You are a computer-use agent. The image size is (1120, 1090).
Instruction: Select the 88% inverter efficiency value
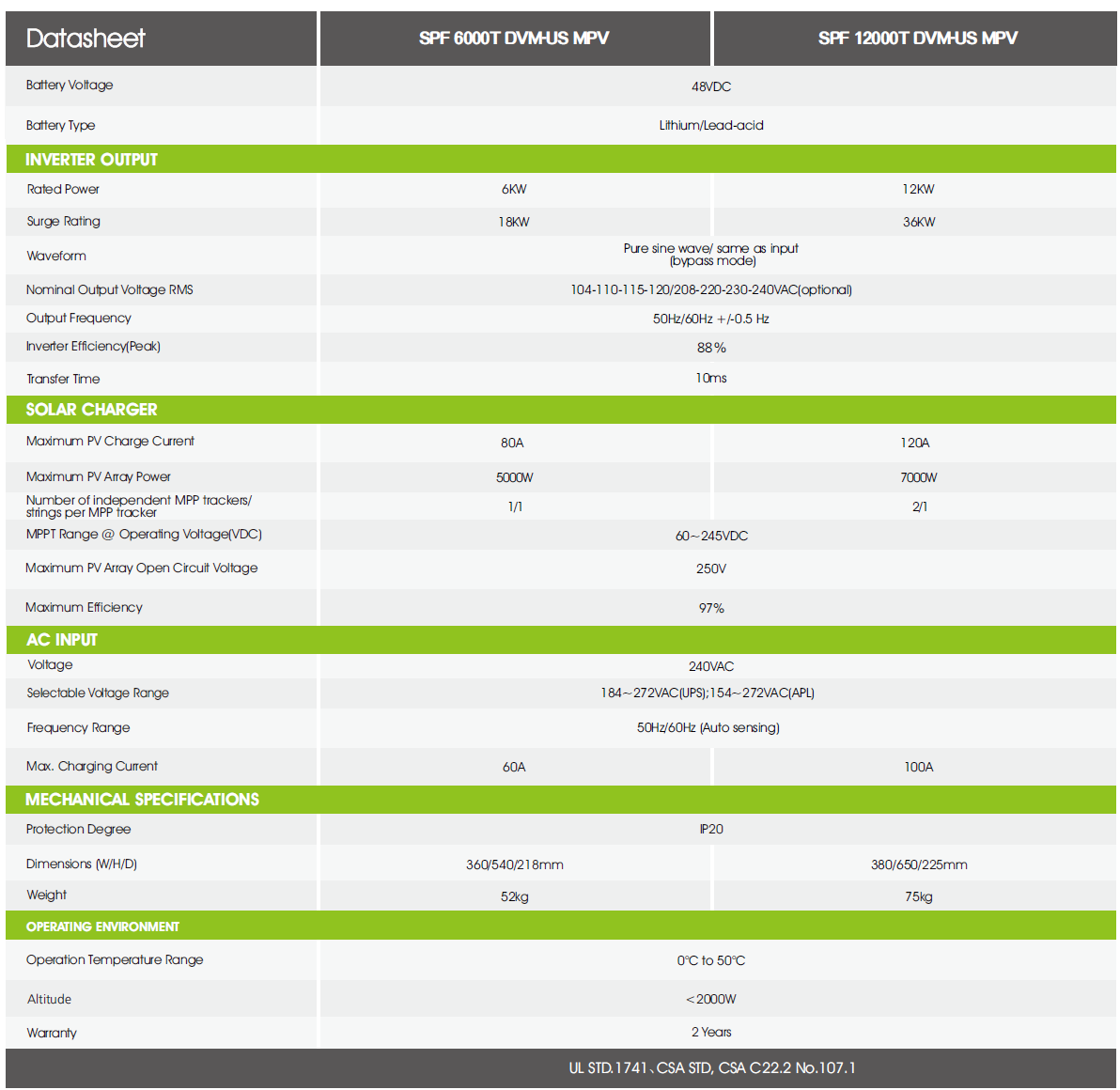pyautogui.click(x=711, y=348)
